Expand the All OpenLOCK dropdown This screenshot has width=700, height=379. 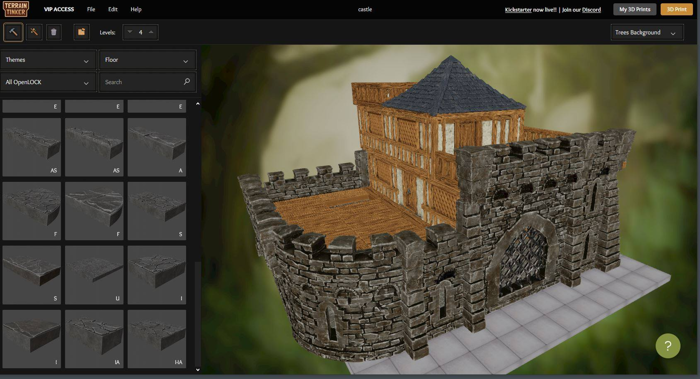pyautogui.click(x=48, y=82)
